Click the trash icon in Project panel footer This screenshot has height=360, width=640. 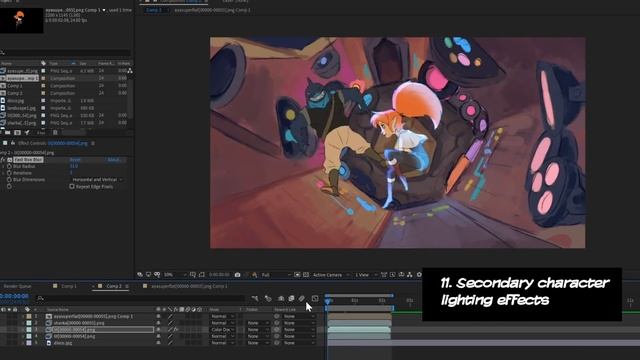coord(55,132)
